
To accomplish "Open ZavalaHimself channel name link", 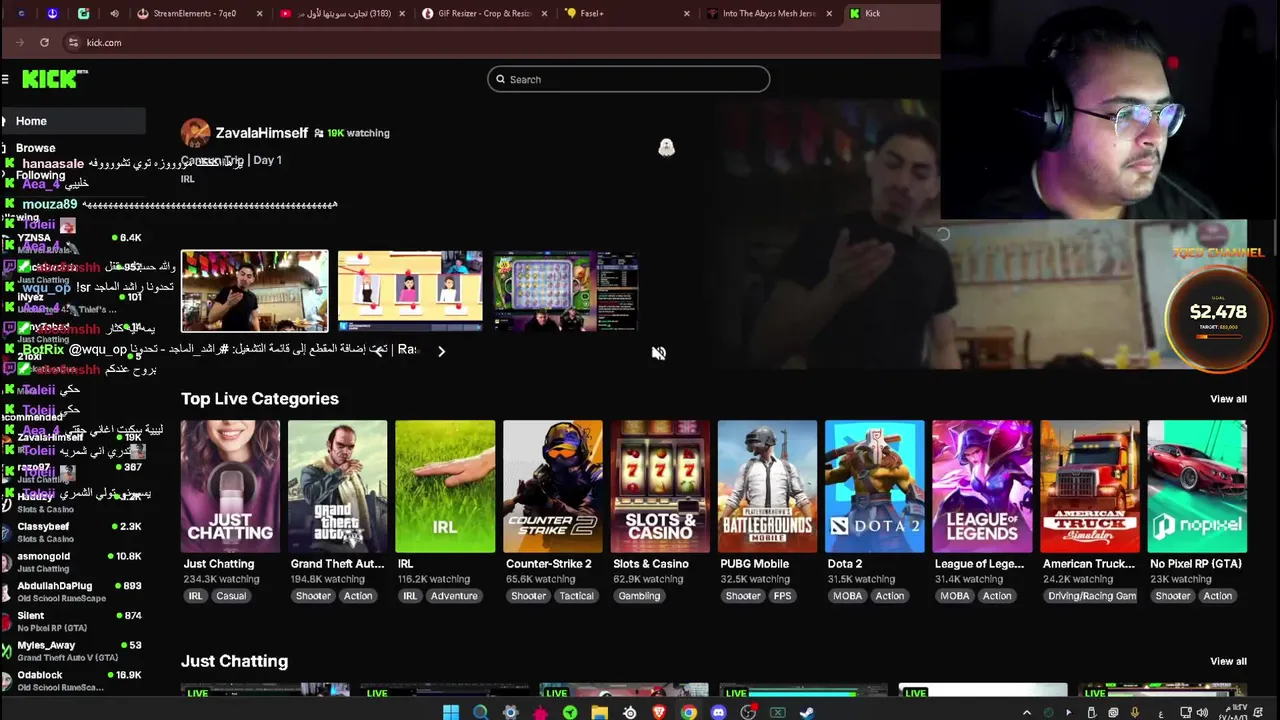I will click(261, 133).
